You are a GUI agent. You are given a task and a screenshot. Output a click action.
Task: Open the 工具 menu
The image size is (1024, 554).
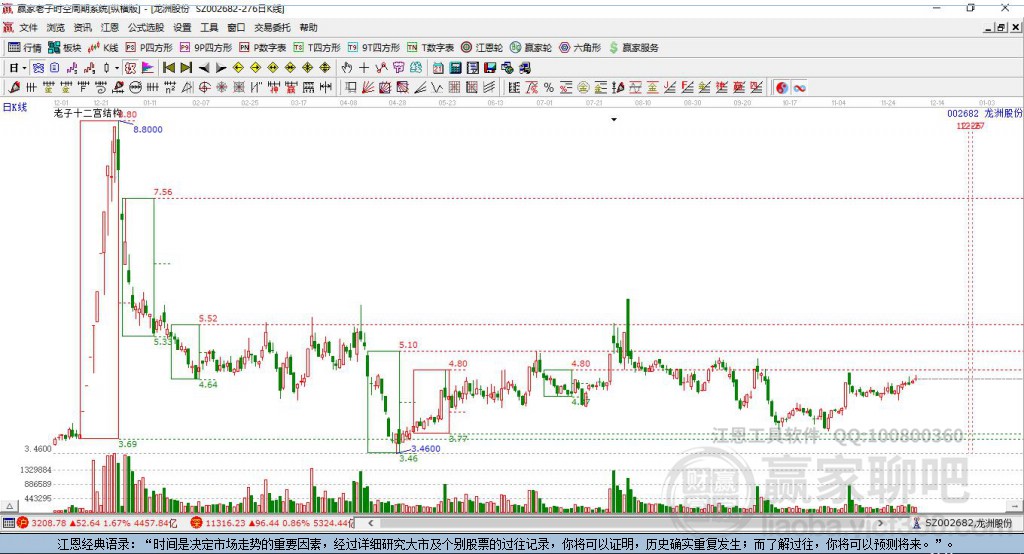[209, 27]
